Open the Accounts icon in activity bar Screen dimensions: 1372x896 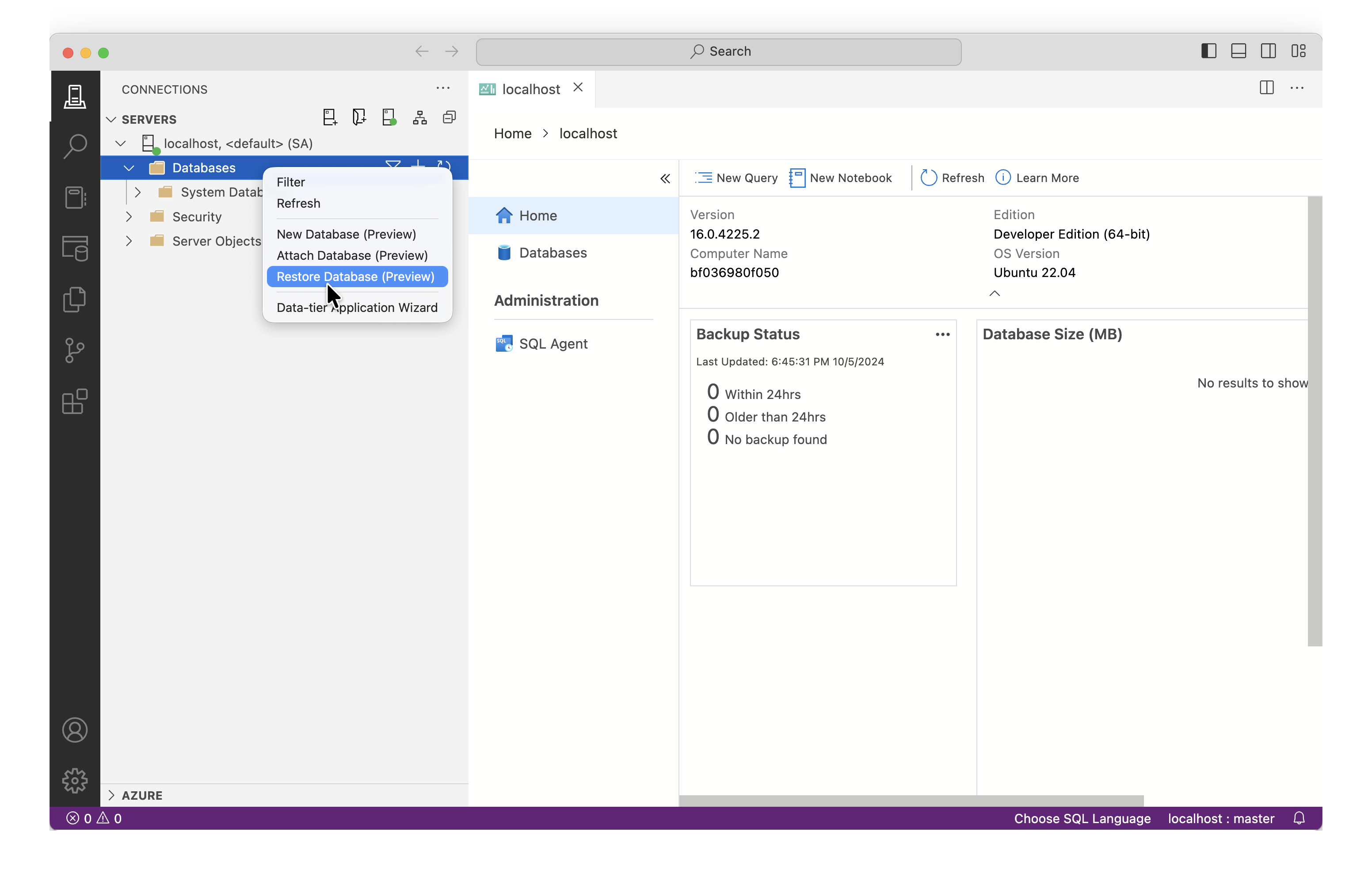point(74,730)
